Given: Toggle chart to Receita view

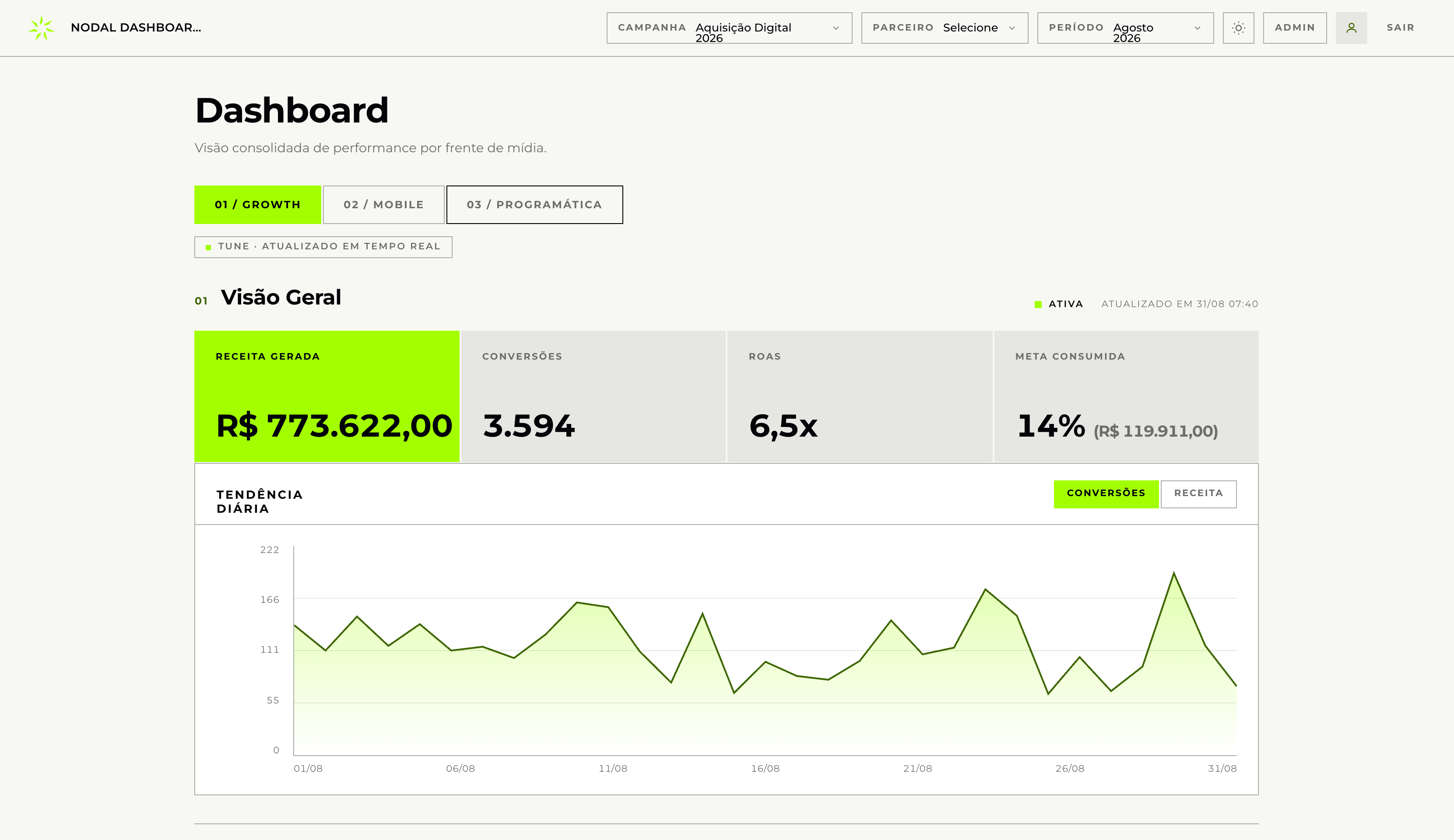Looking at the screenshot, I should [x=1198, y=494].
